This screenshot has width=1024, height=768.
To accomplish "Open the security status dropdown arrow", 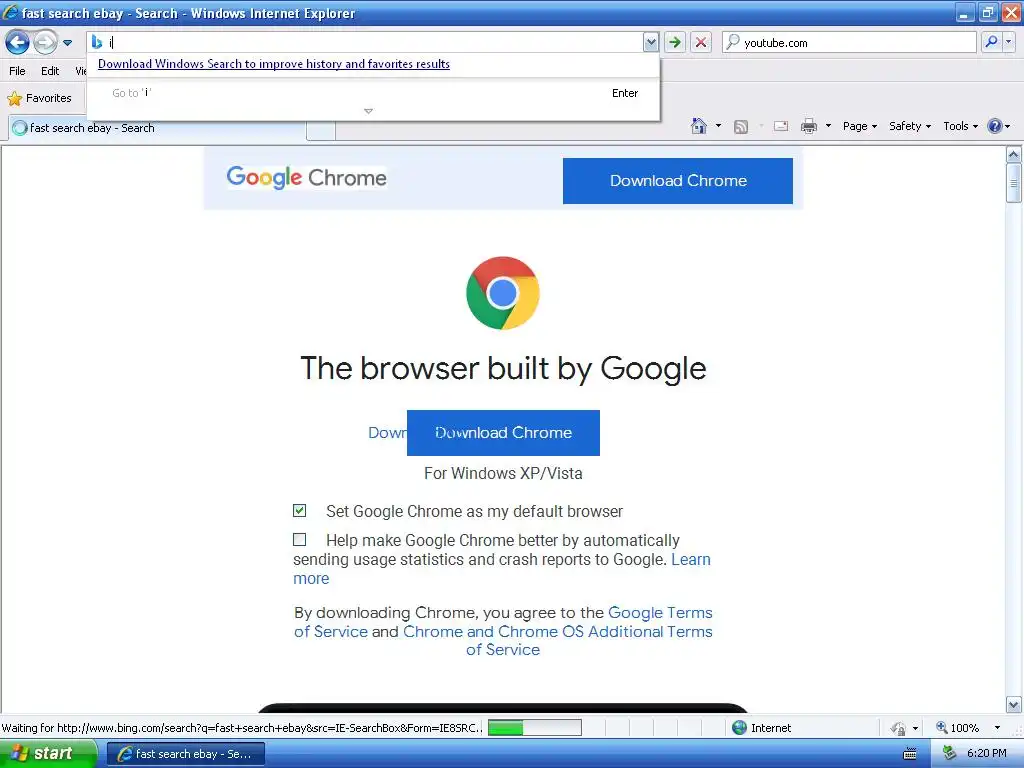I will tap(916, 728).
